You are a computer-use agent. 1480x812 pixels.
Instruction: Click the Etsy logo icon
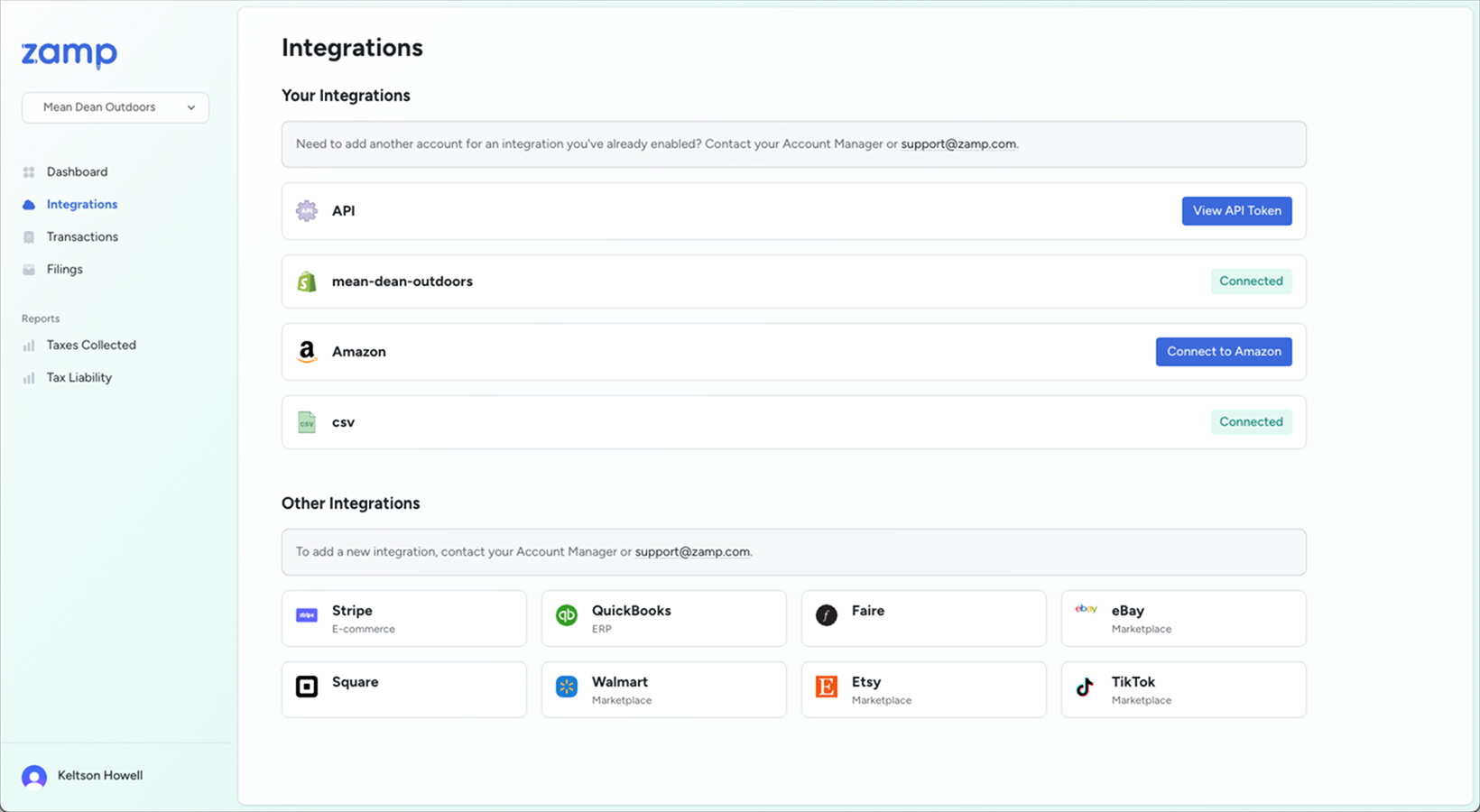pyautogui.click(x=827, y=687)
